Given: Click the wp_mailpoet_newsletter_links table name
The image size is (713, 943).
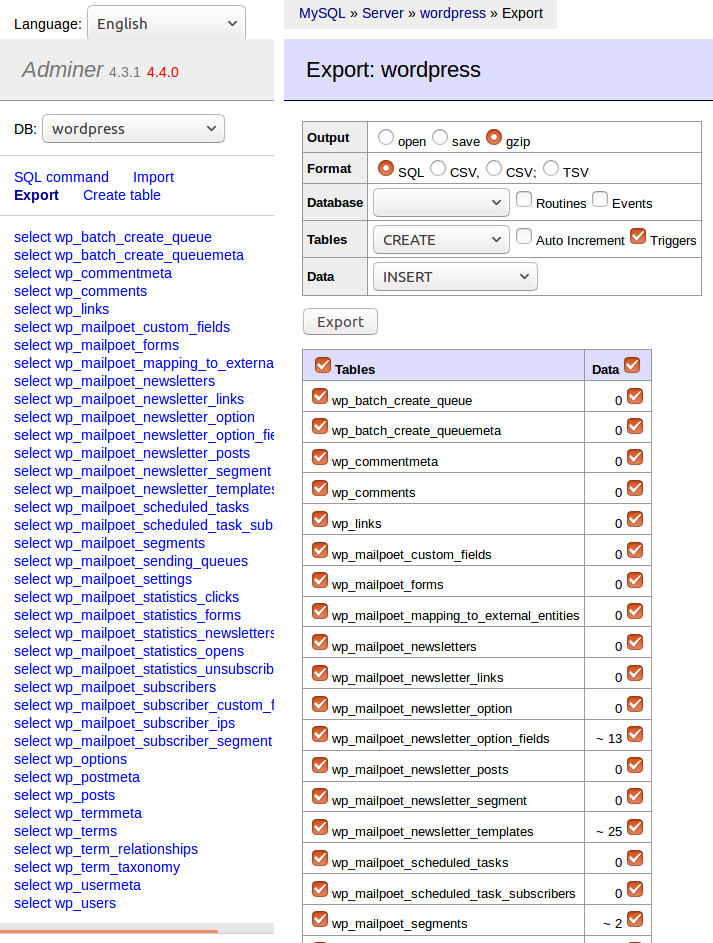Looking at the screenshot, I should click(x=418, y=678).
